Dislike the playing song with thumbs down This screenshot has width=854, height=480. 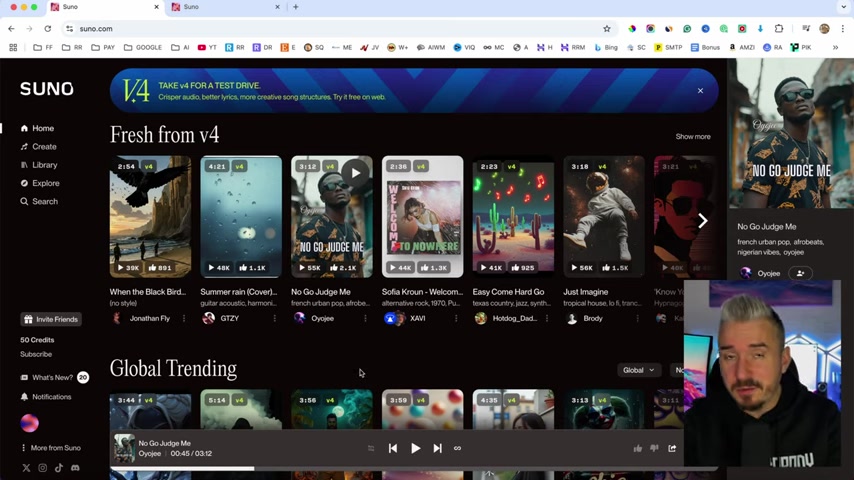655,448
